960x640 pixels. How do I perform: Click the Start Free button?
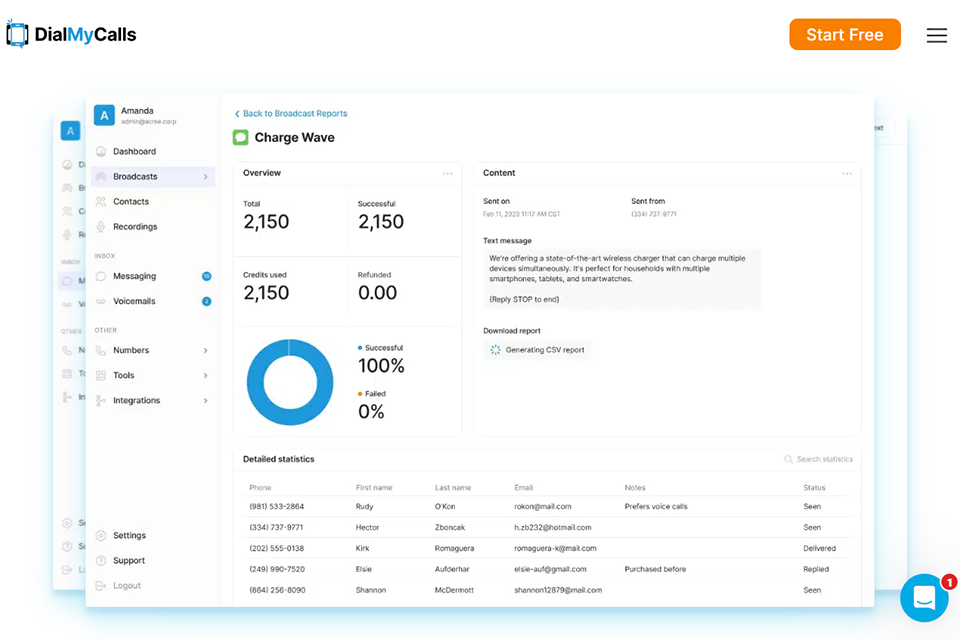click(844, 34)
